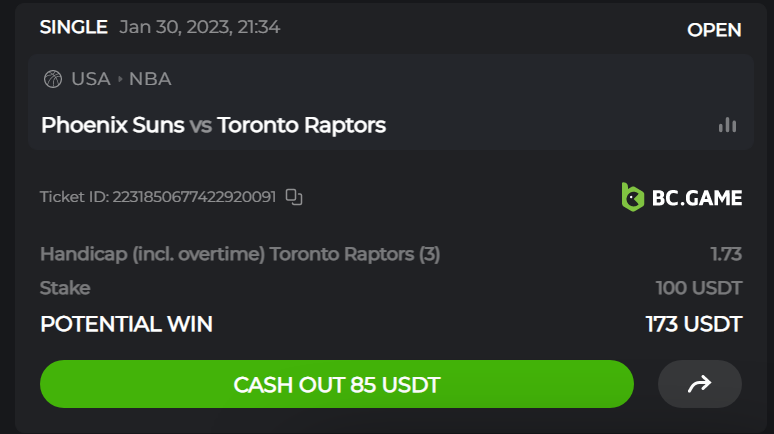Select the USA breadcrumb
Image resolution: width=774 pixels, height=434 pixels.
[x=90, y=79]
